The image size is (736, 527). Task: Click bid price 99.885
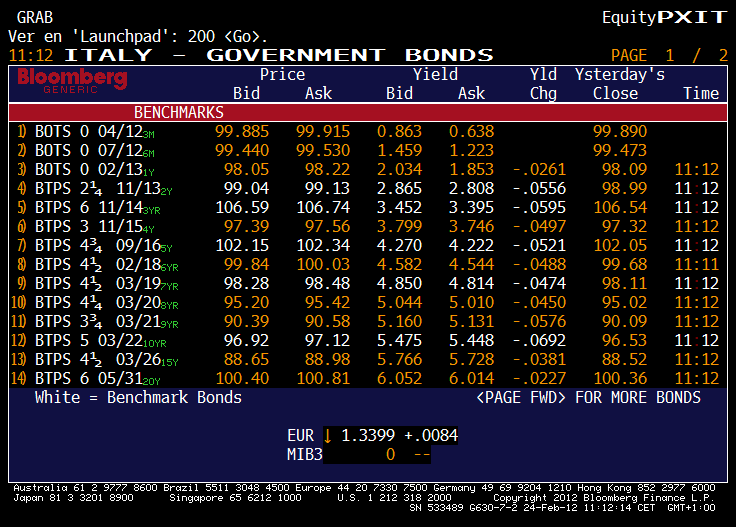point(242,131)
